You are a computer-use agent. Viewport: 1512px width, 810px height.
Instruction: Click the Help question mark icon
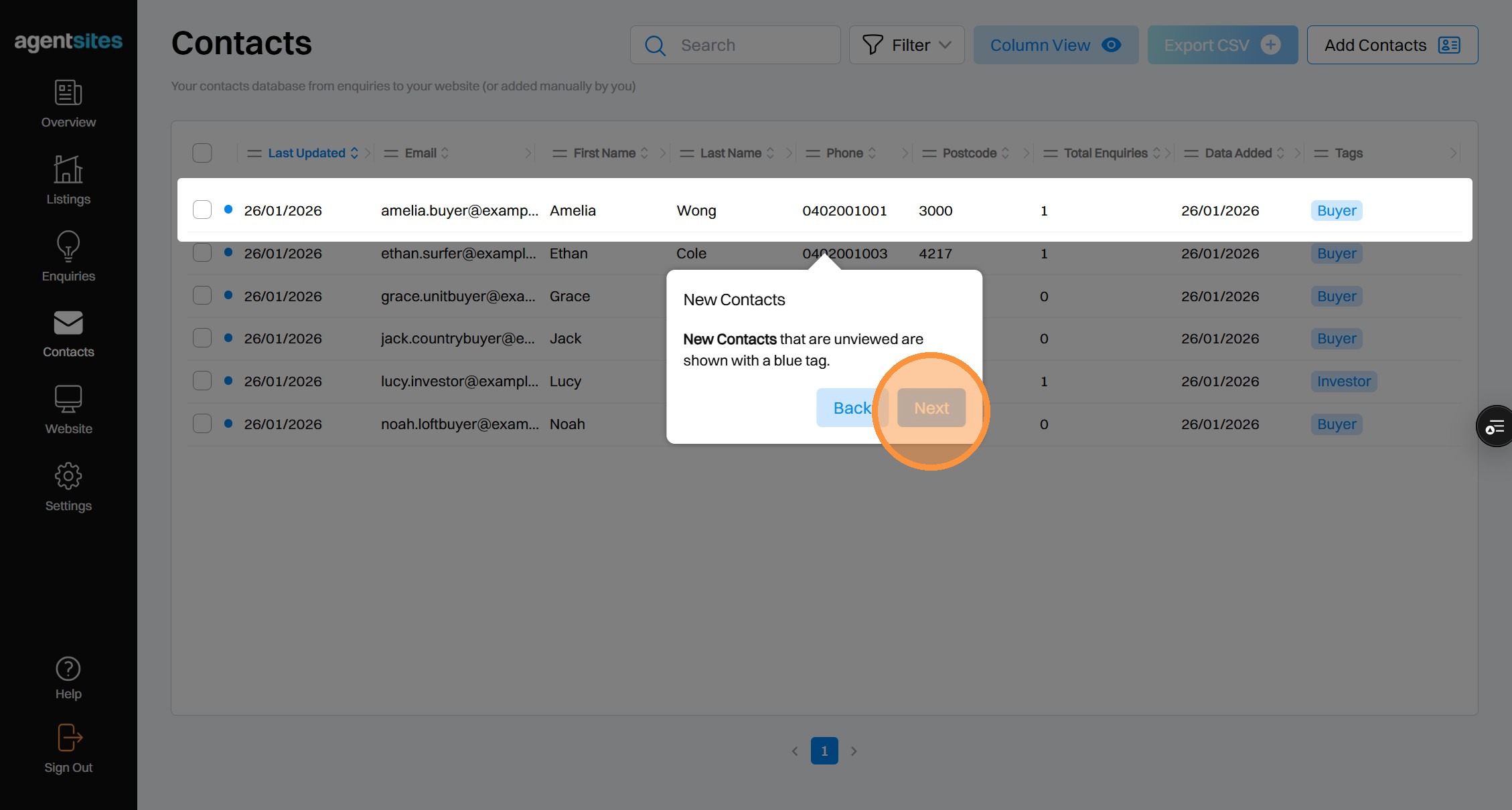[68, 669]
